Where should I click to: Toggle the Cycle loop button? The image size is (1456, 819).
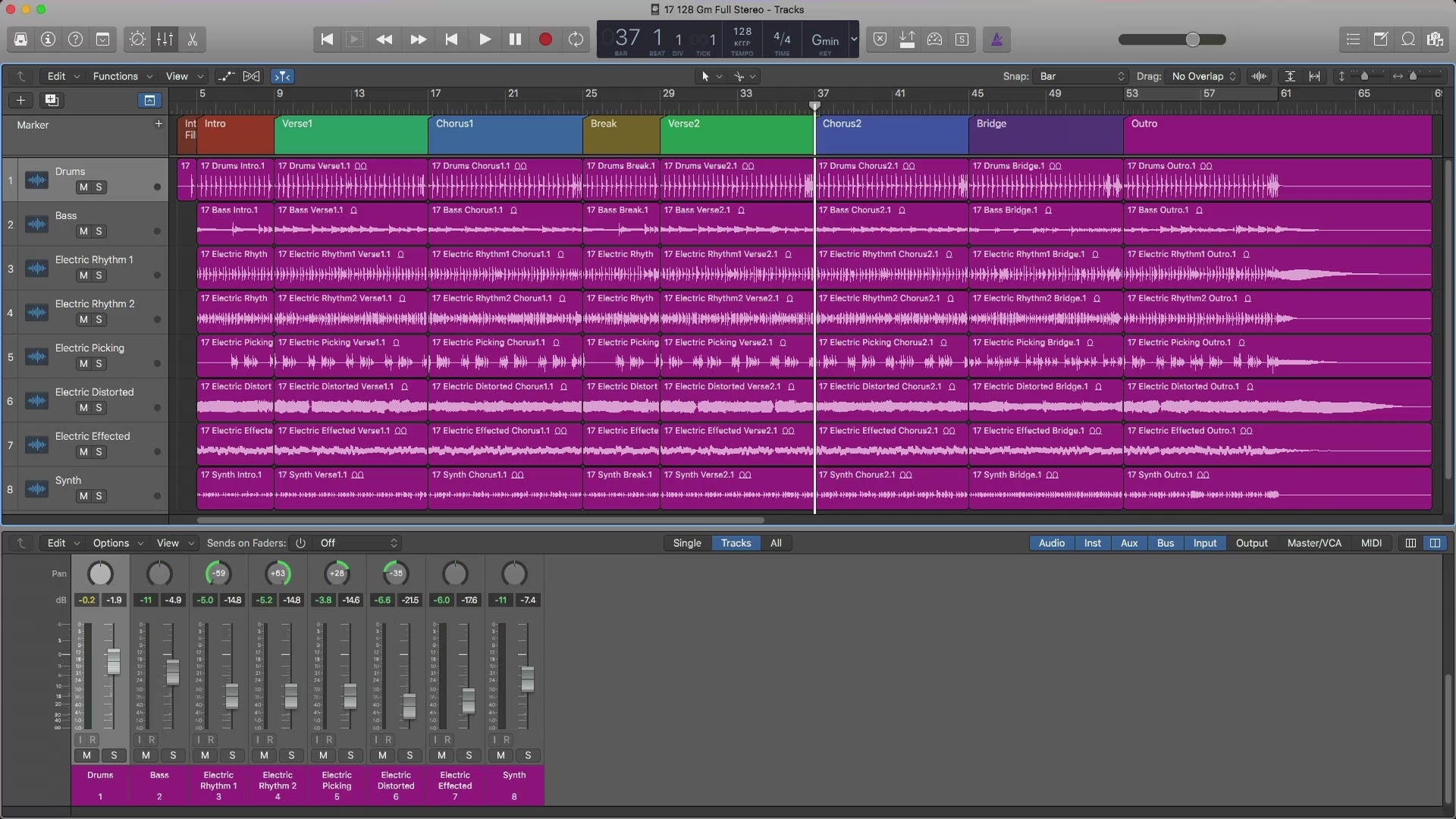pos(576,39)
